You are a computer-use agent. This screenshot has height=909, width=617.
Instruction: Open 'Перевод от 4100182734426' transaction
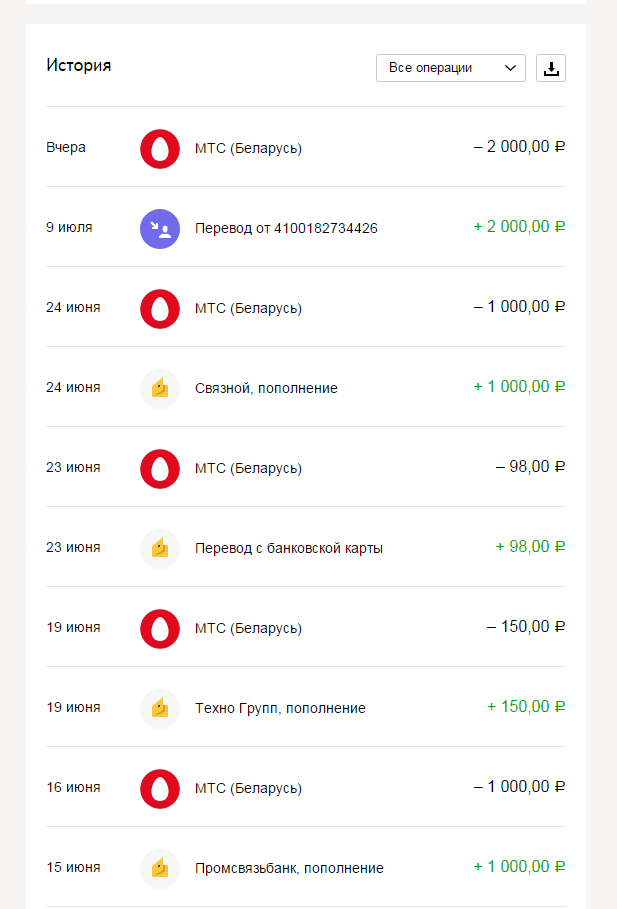pos(286,228)
